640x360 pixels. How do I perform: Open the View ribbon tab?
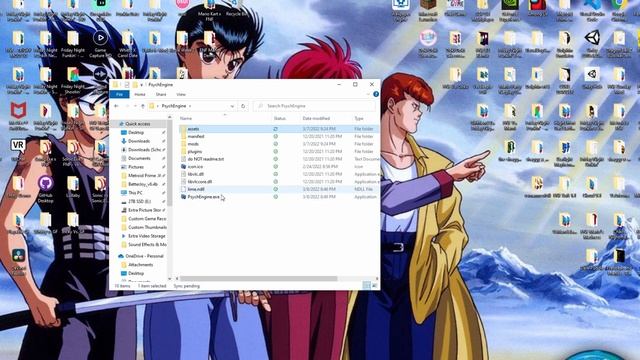tap(181, 94)
